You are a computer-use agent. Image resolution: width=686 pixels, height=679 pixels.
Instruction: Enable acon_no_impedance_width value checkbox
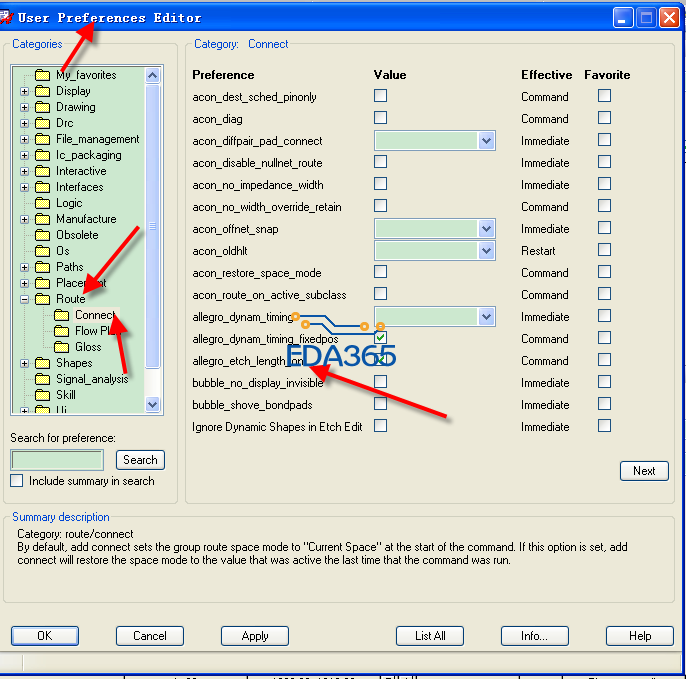(381, 184)
